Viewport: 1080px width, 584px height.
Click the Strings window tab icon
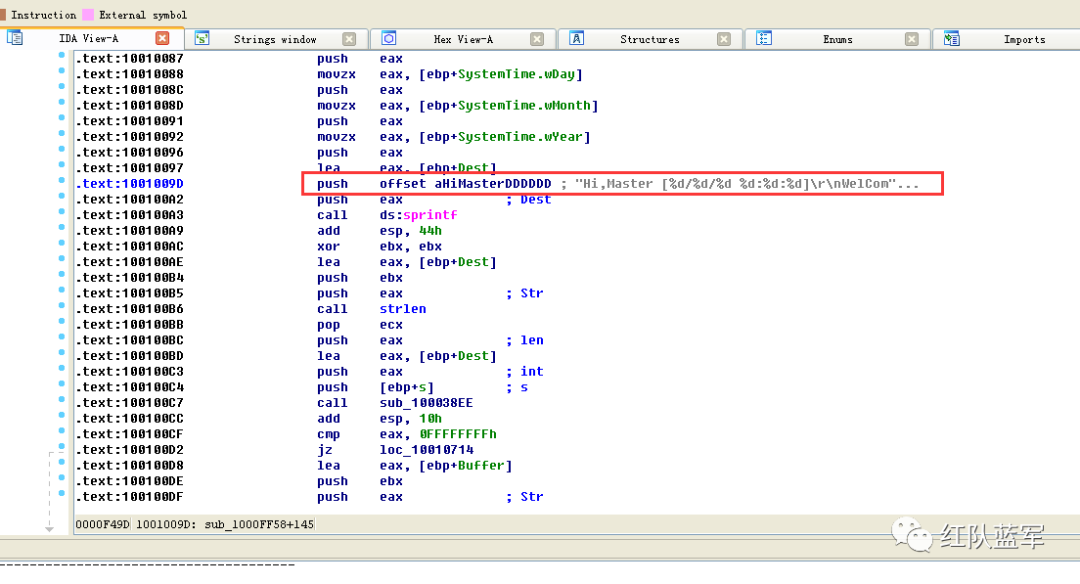point(202,39)
